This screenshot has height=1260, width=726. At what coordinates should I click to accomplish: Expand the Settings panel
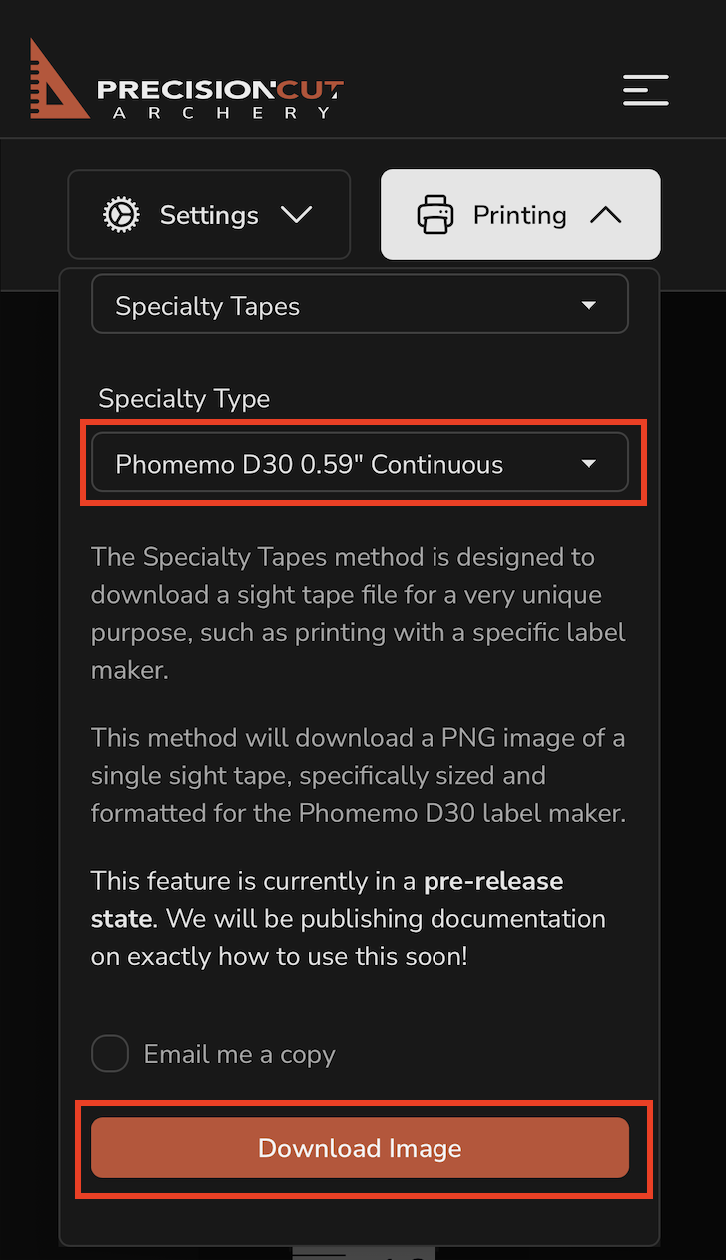[x=209, y=215]
